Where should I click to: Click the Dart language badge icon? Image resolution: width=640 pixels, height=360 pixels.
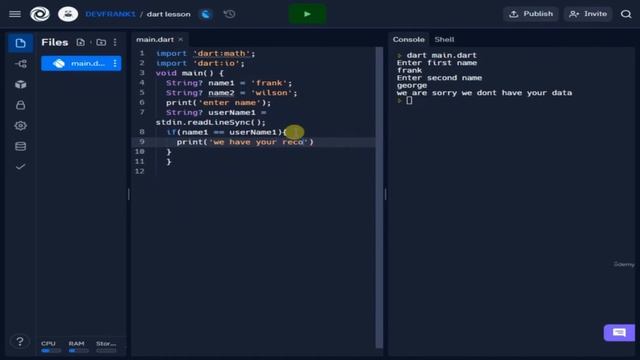tap(206, 14)
